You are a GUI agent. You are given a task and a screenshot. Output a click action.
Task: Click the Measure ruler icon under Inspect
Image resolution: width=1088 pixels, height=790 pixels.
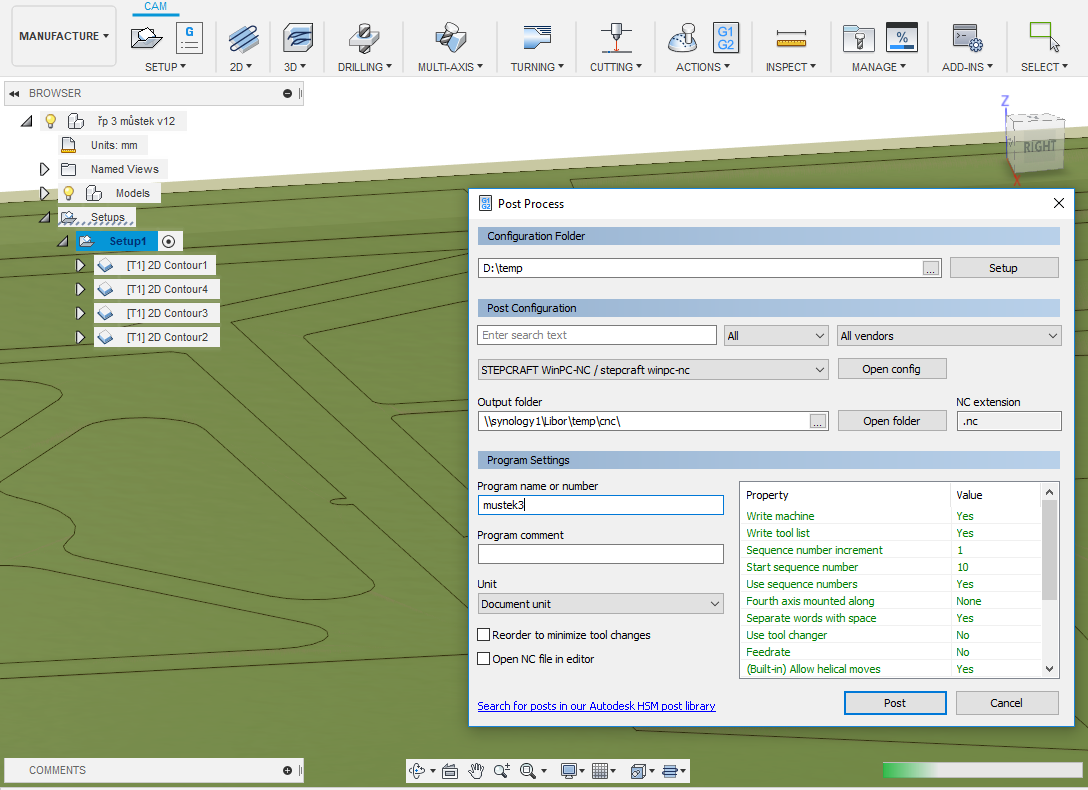click(x=791, y=38)
